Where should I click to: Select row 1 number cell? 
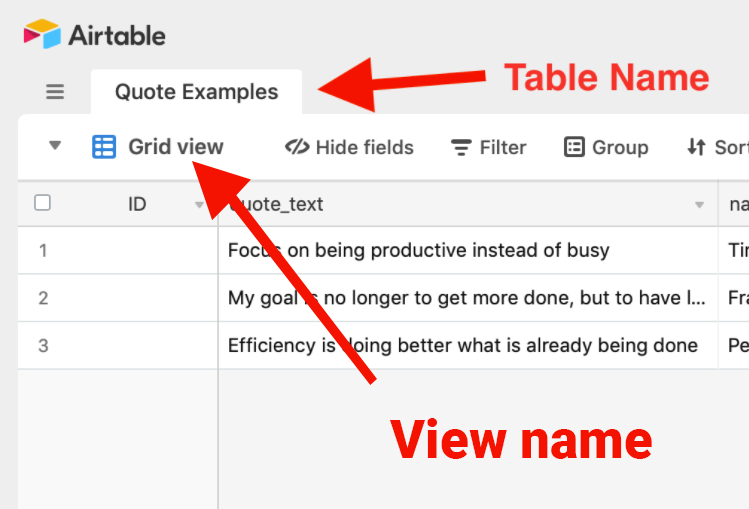point(43,250)
